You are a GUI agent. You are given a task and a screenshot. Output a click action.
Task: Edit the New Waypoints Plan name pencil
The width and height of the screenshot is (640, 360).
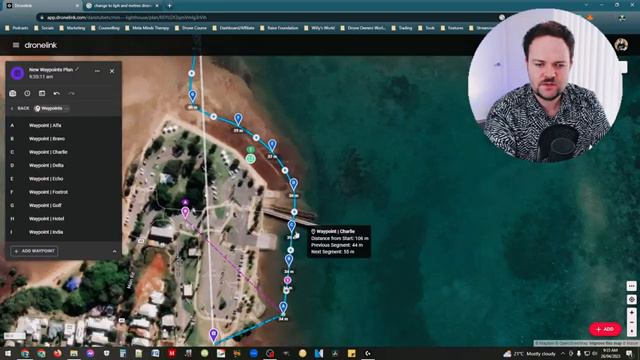click(77, 69)
